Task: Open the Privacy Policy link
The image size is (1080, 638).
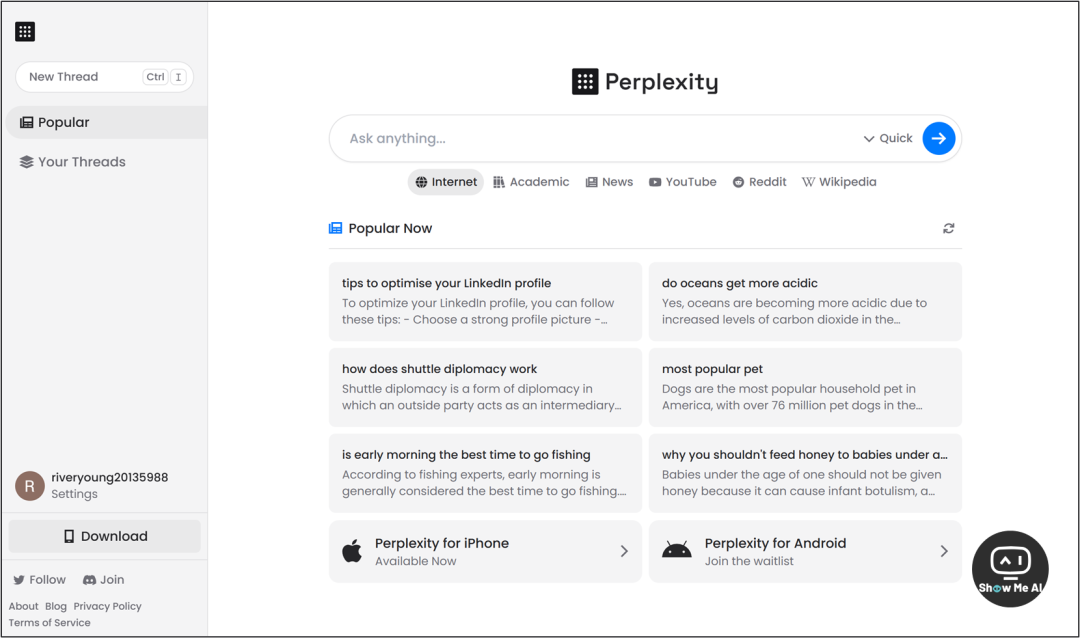Action: [107, 606]
